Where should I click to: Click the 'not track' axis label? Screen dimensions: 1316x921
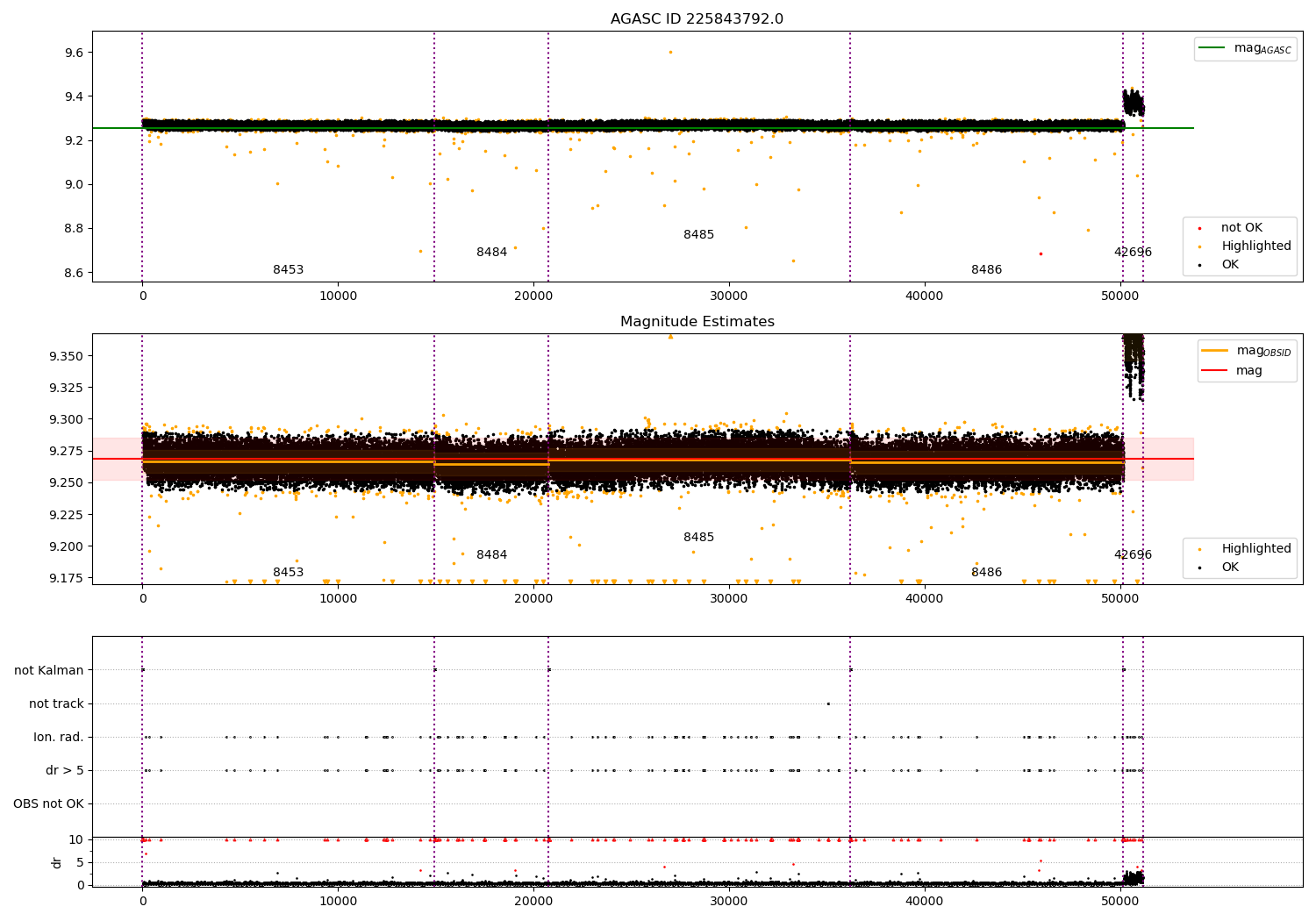56,704
